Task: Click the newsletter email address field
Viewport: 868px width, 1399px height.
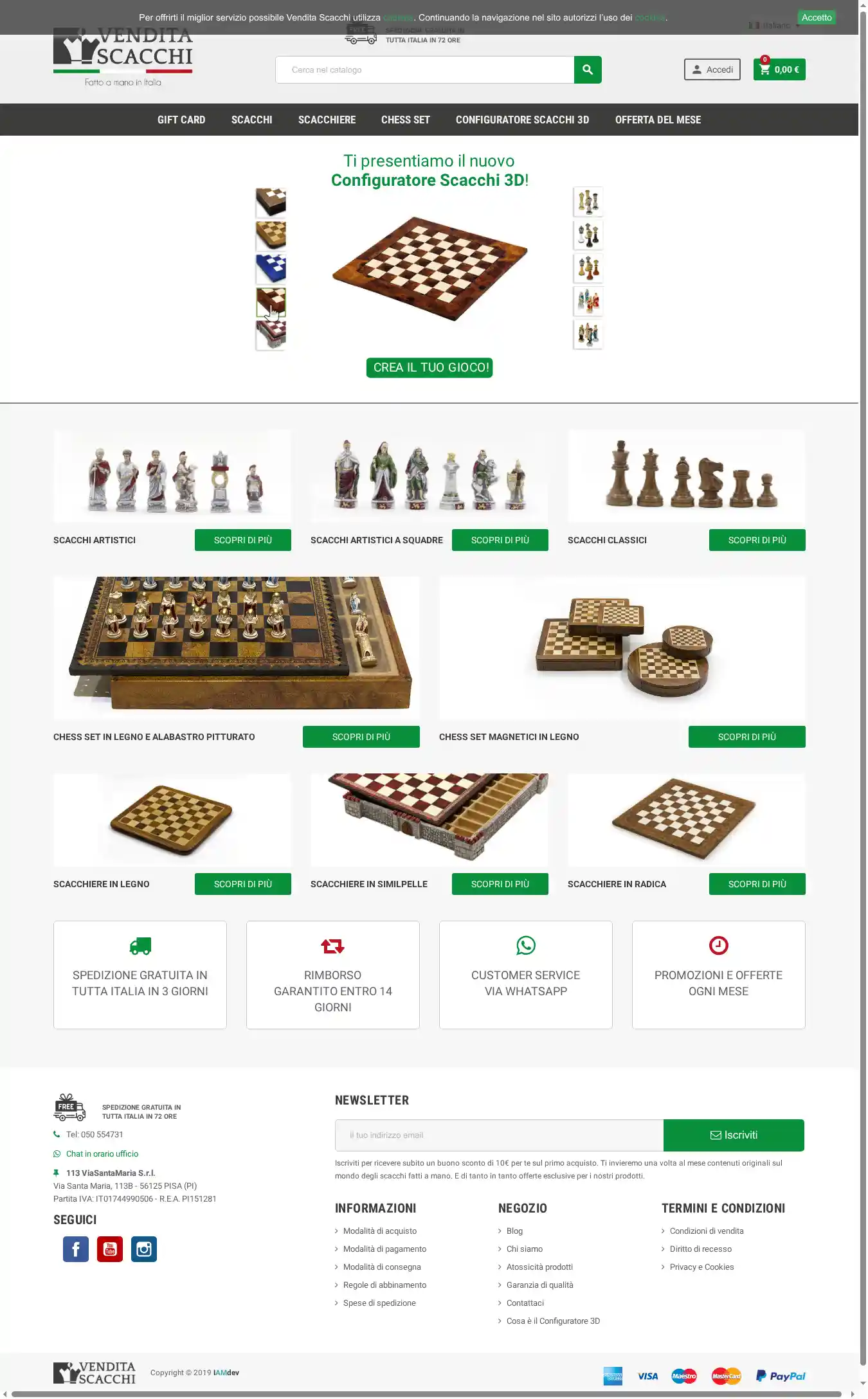Action: pyautogui.click(x=499, y=1135)
